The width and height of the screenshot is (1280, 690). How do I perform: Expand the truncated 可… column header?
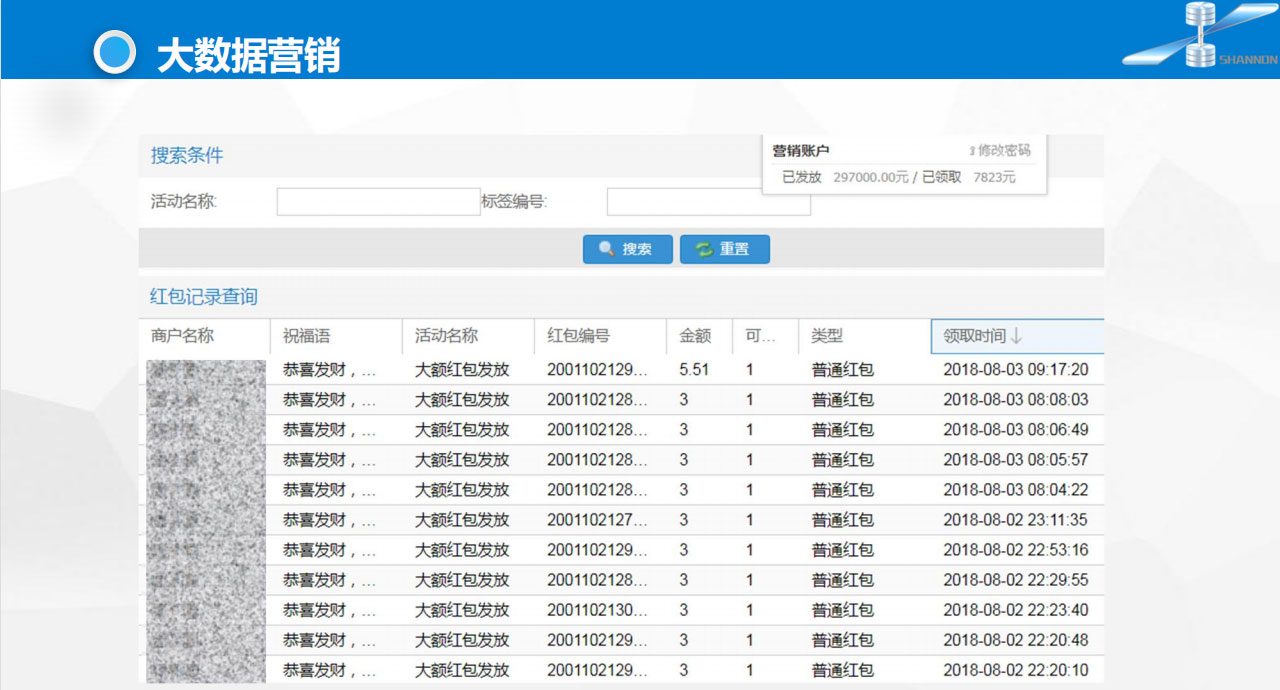tap(760, 336)
